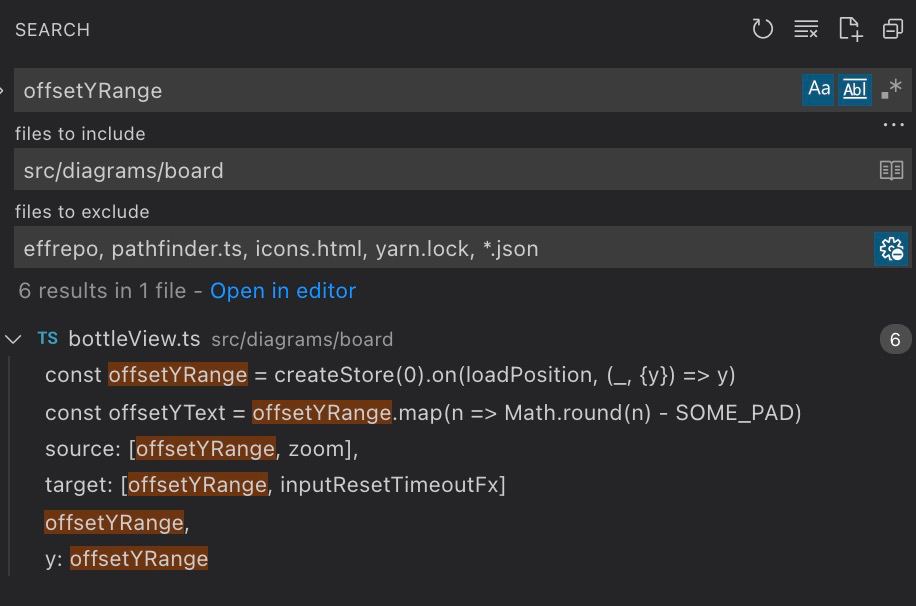Screen dimensions: 916x606
Task: Expand the replace field chevron
Action: click(x=4, y=90)
